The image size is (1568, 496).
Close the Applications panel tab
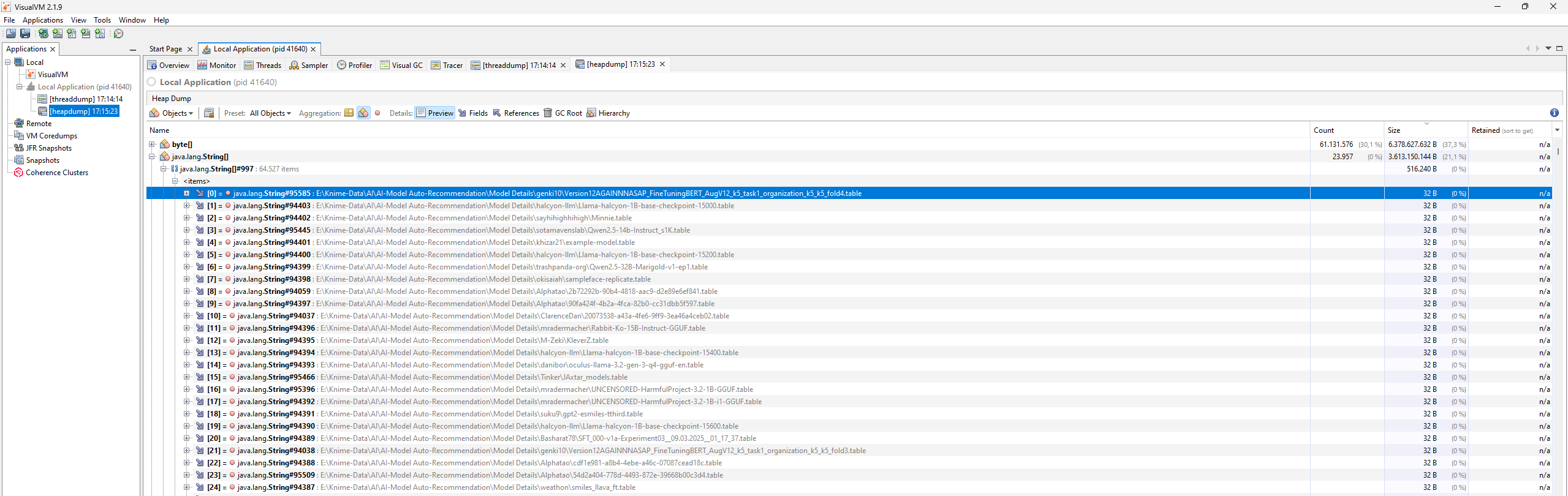click(53, 49)
